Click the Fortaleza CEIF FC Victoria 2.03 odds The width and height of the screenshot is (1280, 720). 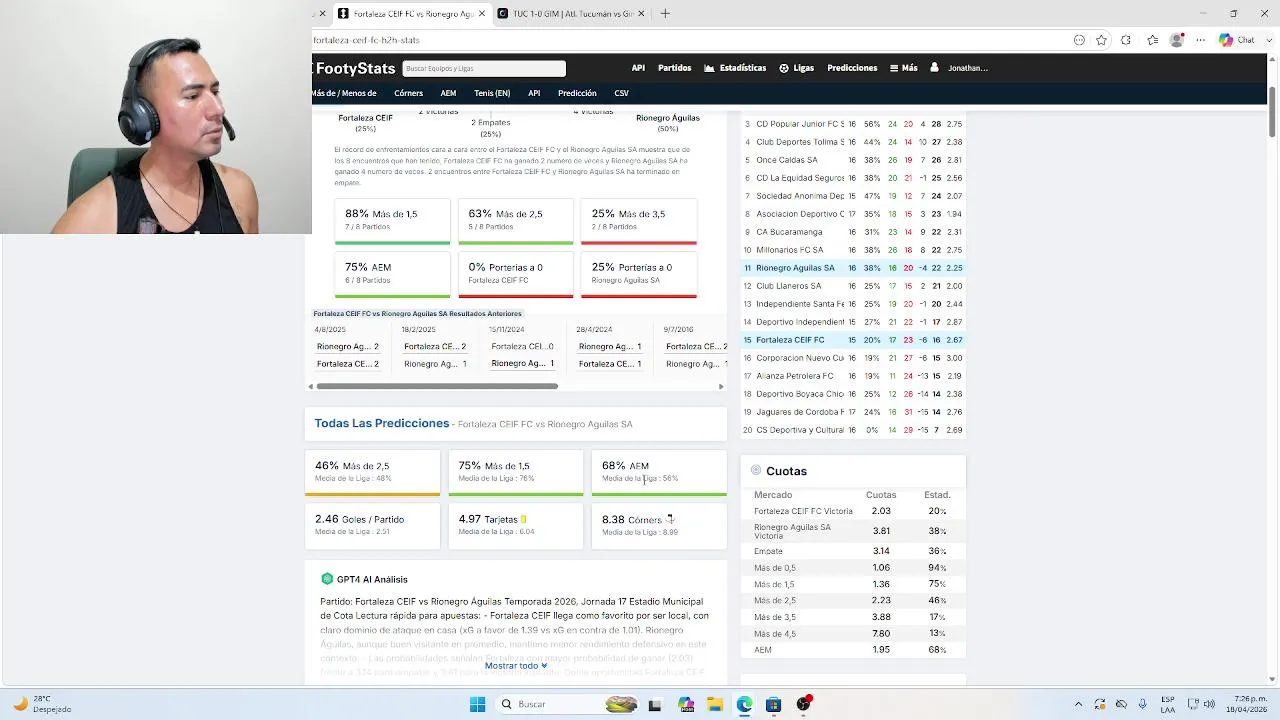(x=880, y=511)
